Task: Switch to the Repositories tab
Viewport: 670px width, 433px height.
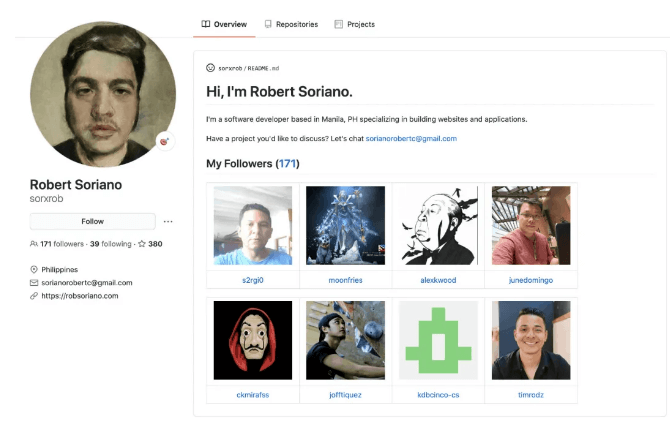Action: tap(291, 24)
